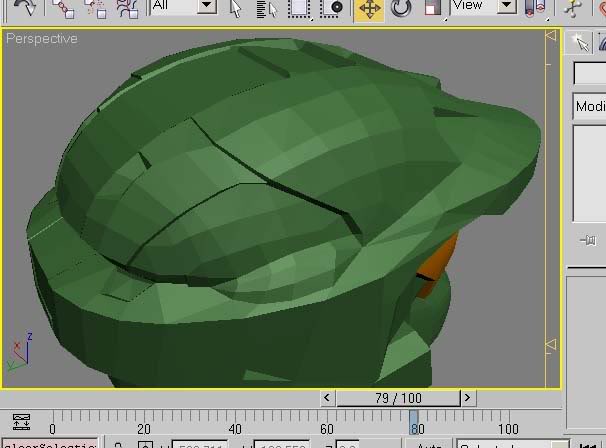
Task: Click the Y coordinate input field
Action: click(281, 445)
